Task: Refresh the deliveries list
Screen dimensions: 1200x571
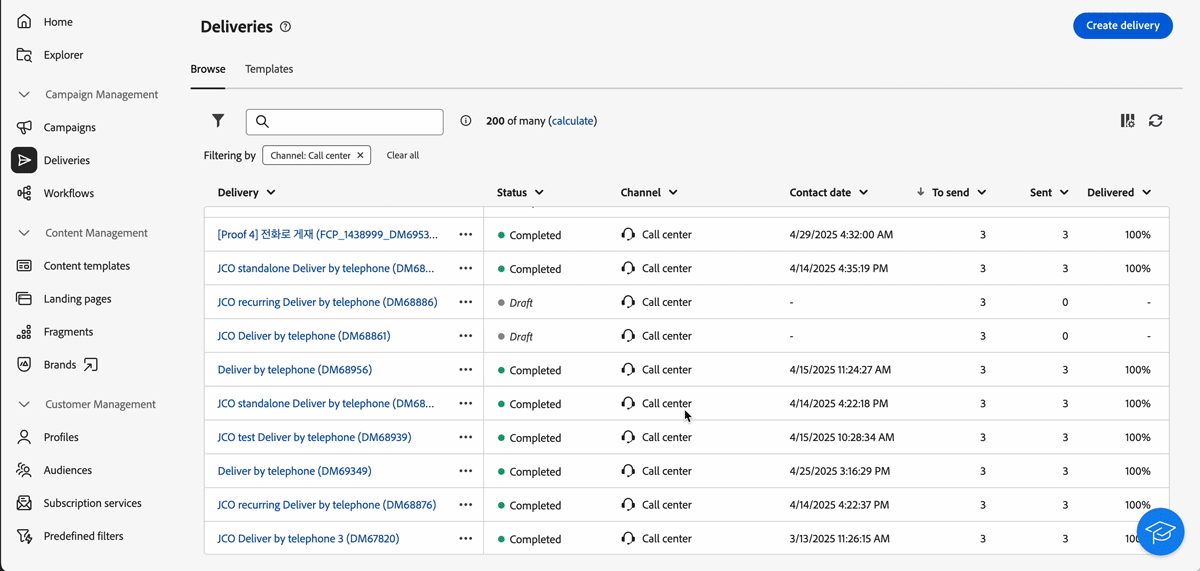Action: 1155,121
